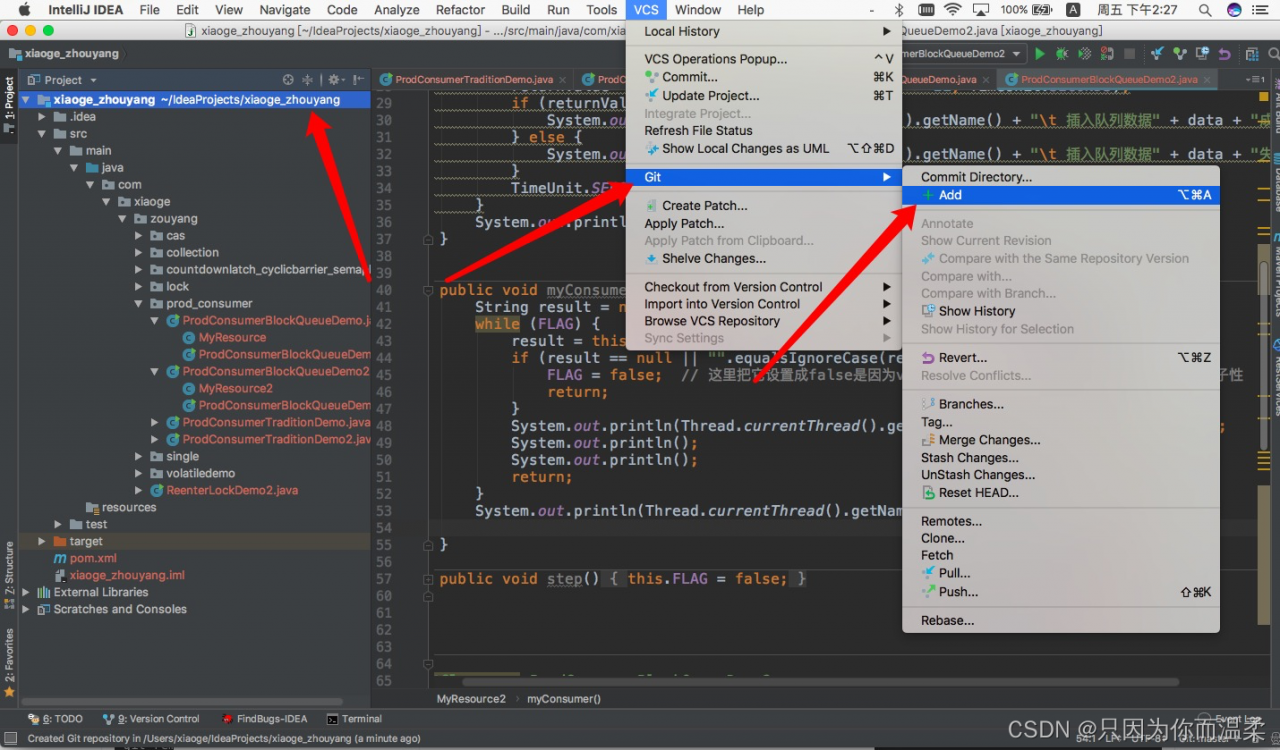The width and height of the screenshot is (1280, 750).
Task: Expand the cas package
Action: [x=139, y=236]
